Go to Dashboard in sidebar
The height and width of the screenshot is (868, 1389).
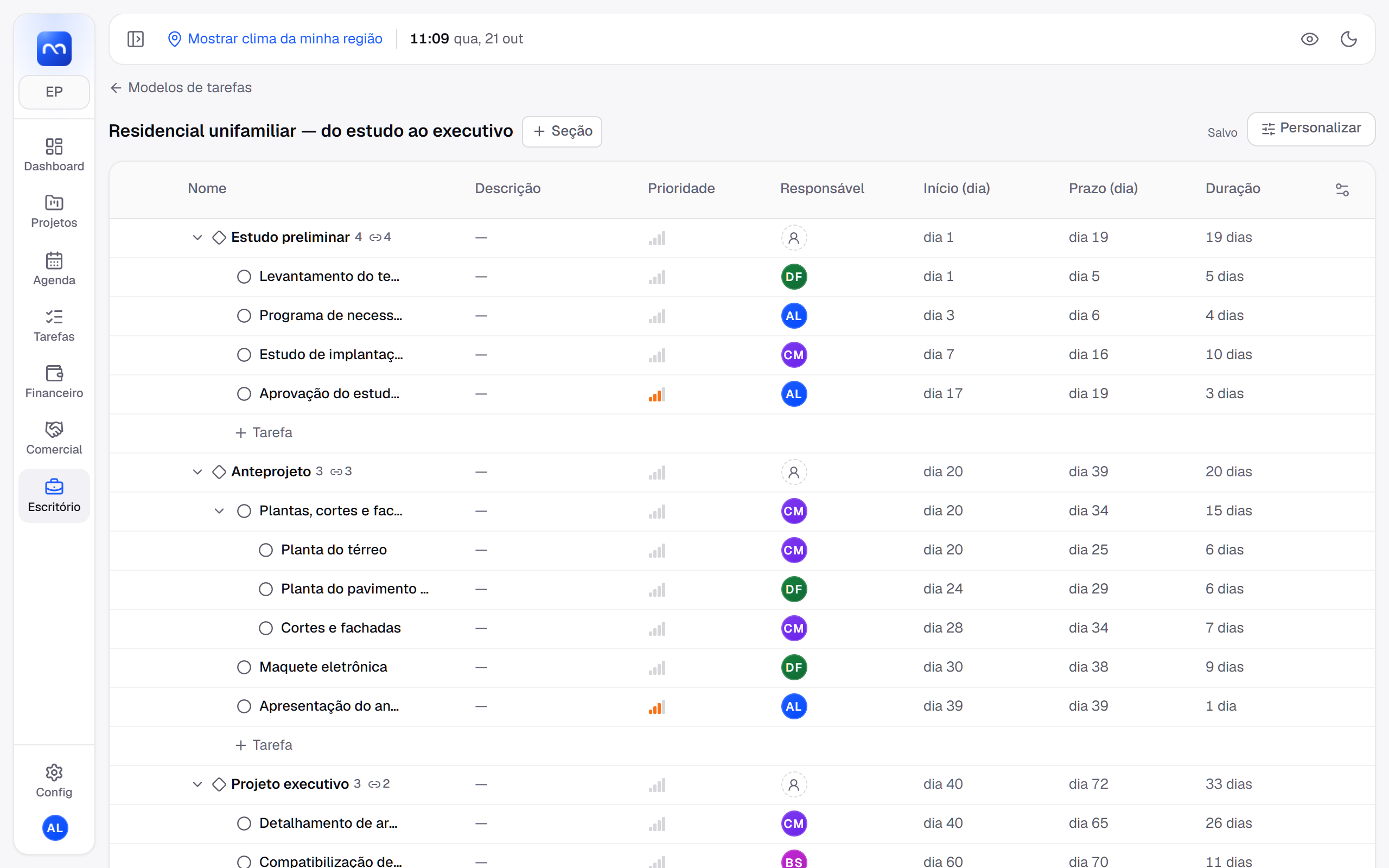tap(54, 155)
